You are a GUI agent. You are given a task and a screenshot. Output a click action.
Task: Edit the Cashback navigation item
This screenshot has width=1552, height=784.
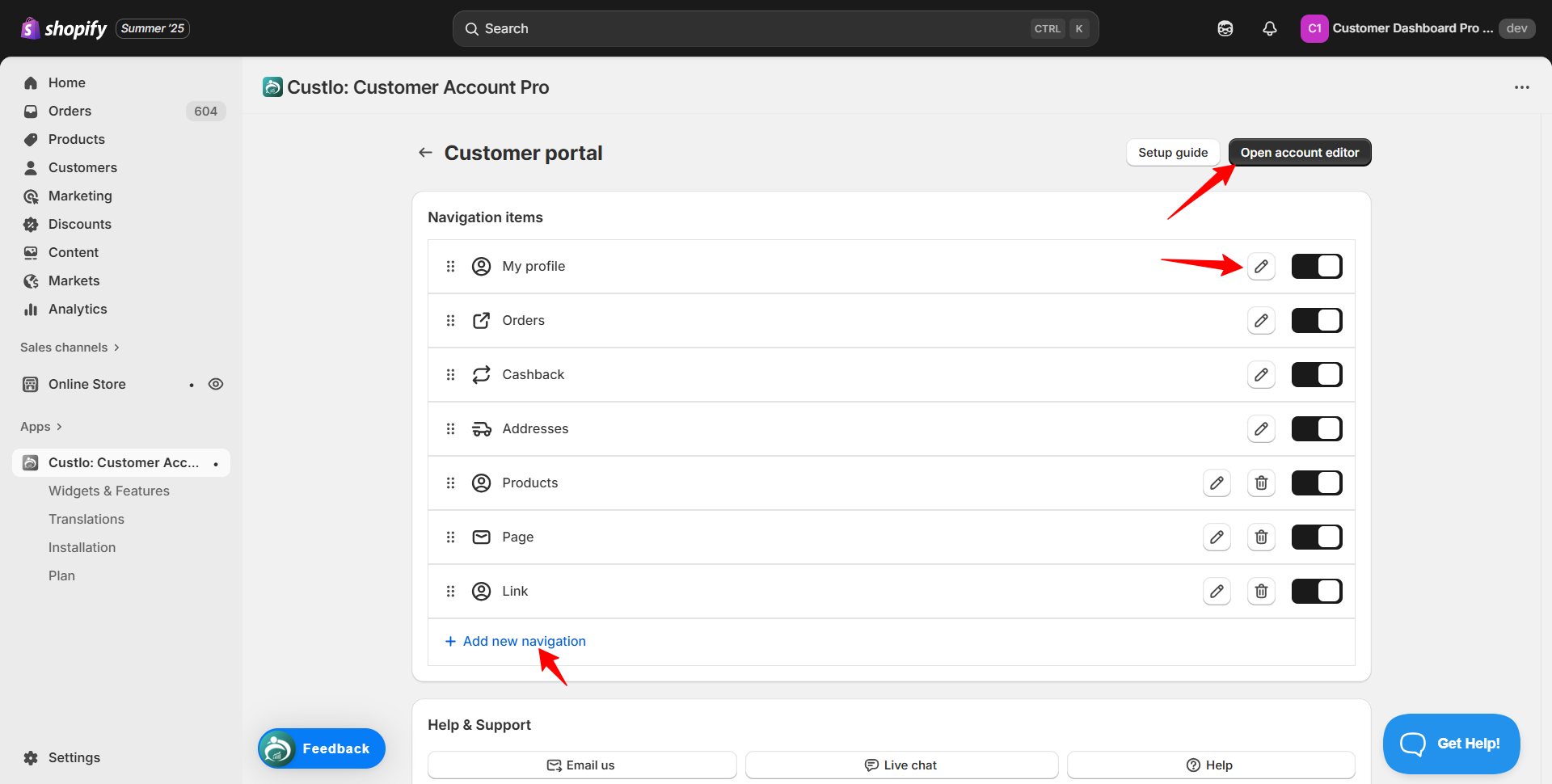[1261, 374]
